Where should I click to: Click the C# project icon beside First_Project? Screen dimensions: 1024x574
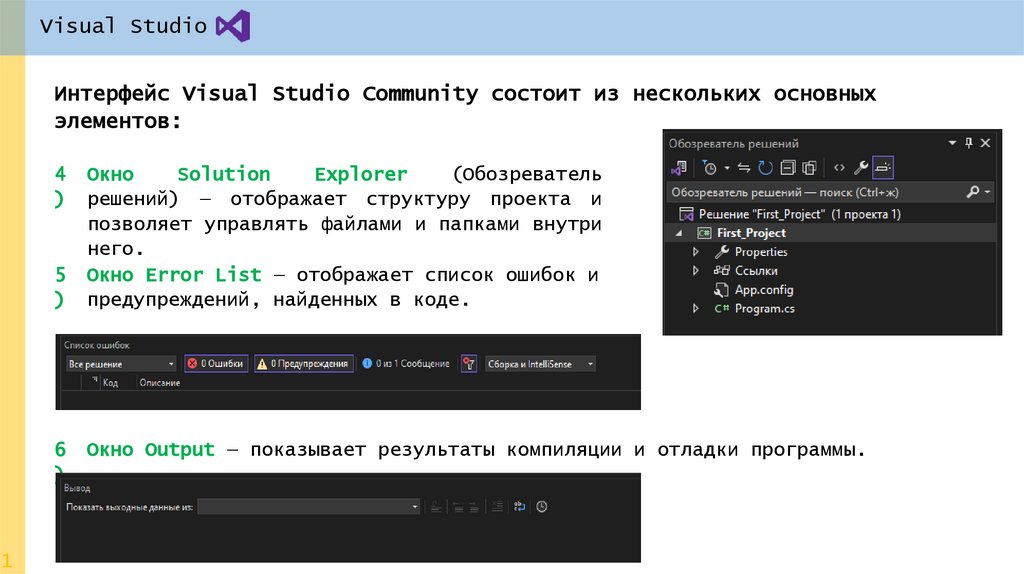[705, 233]
